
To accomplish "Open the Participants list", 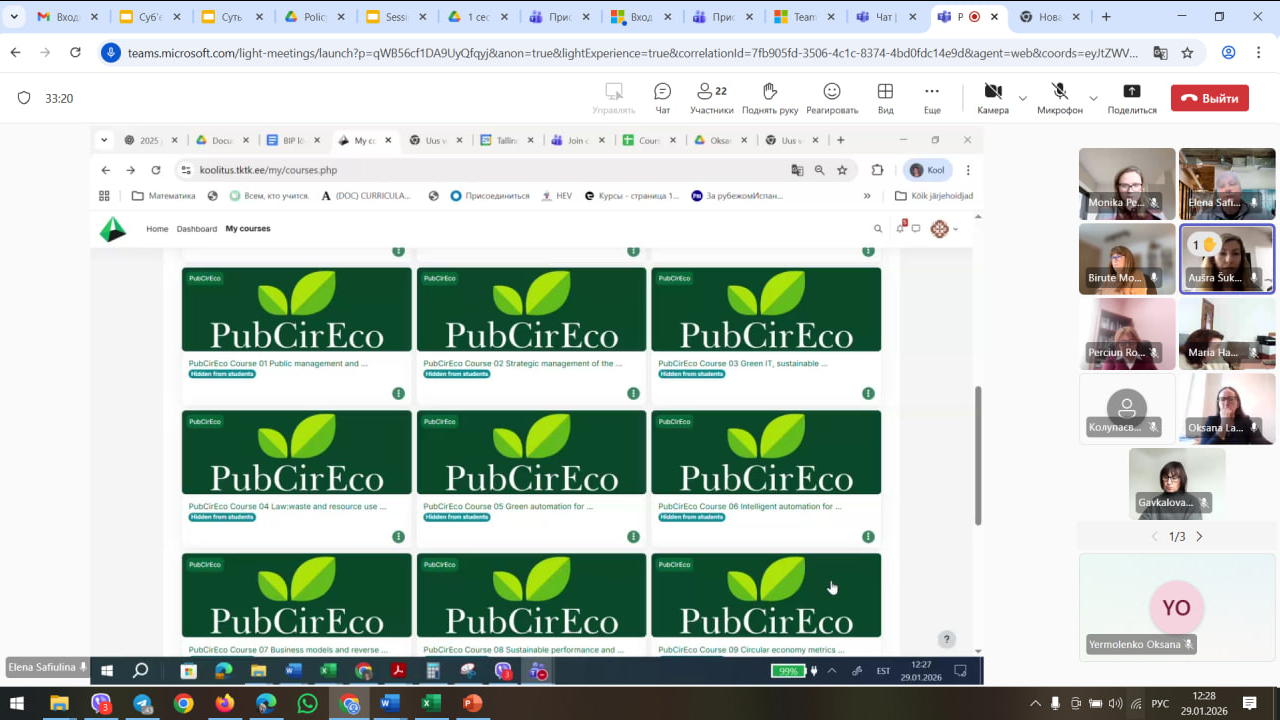I will point(711,97).
